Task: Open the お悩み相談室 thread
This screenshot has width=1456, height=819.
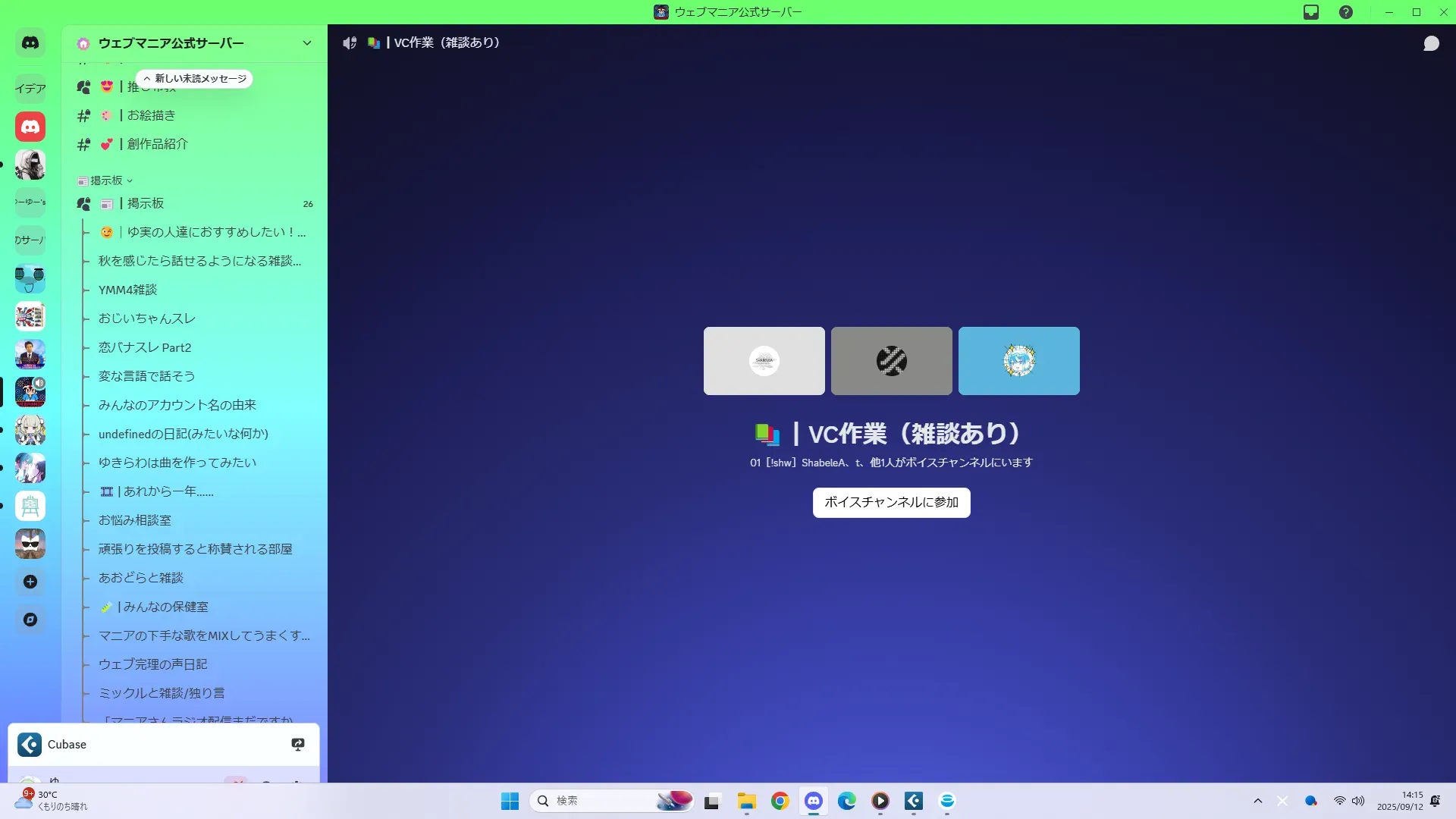Action: point(135,520)
